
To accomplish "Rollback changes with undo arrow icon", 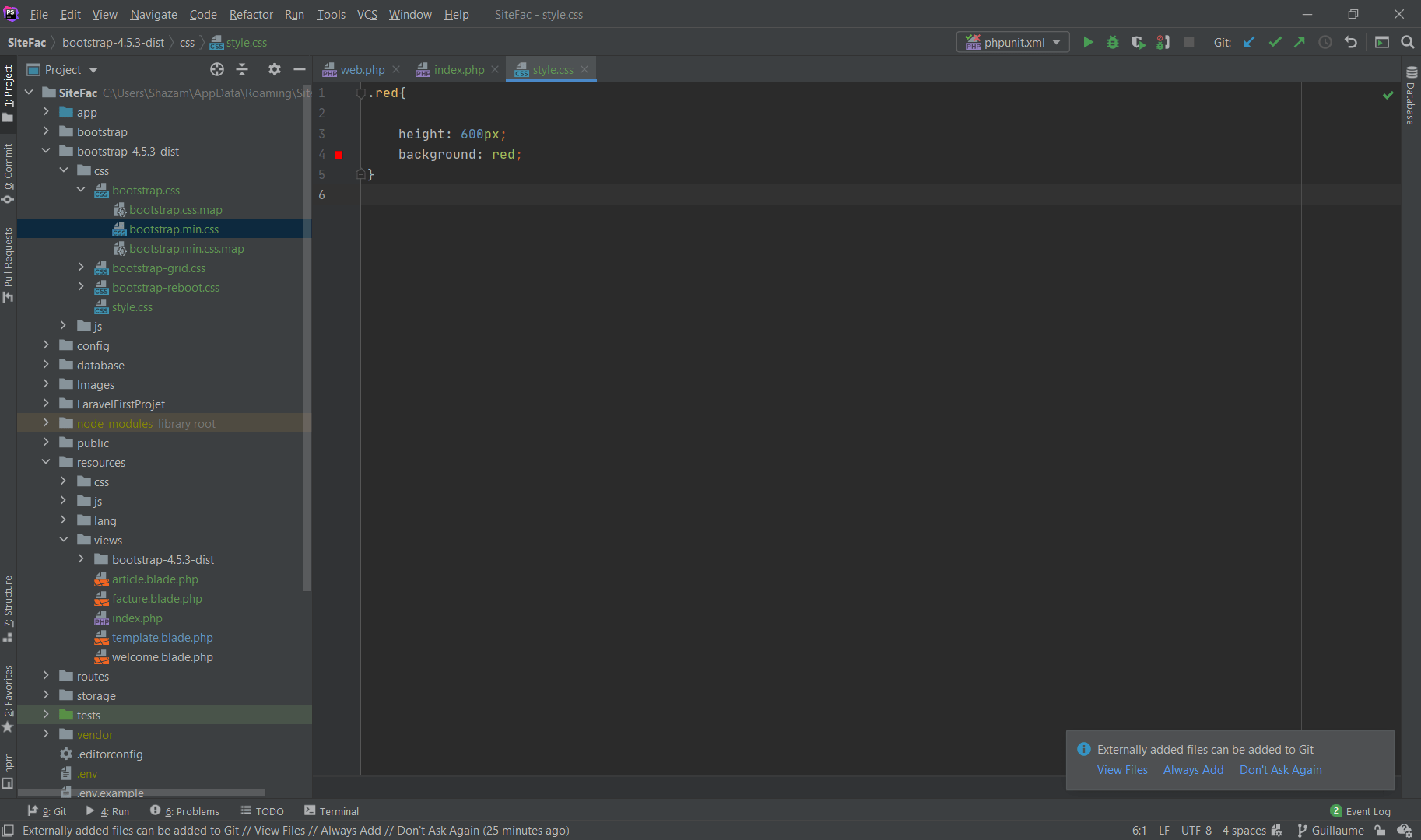I will point(1351,43).
